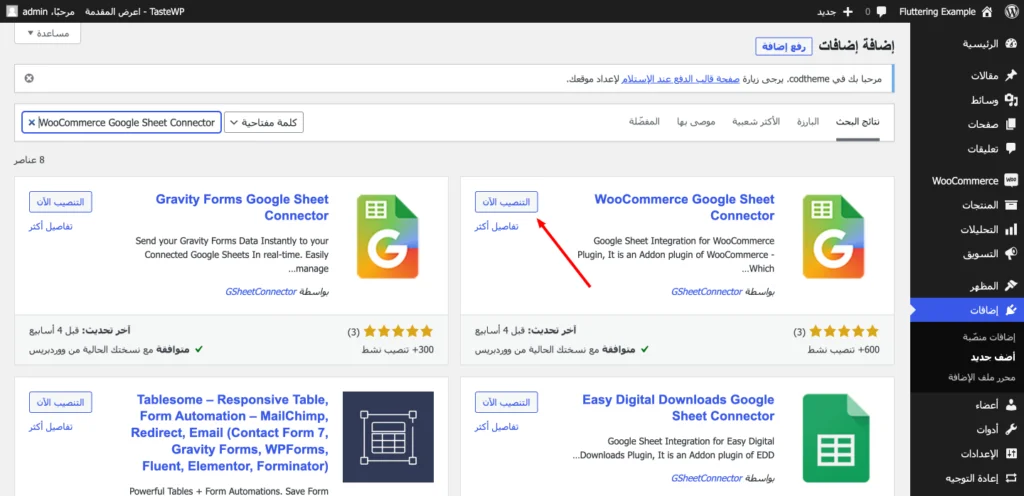Open the Easy Digital Downloads Google Sheet Connector title
The width and height of the screenshot is (1024, 496).
(x=678, y=407)
